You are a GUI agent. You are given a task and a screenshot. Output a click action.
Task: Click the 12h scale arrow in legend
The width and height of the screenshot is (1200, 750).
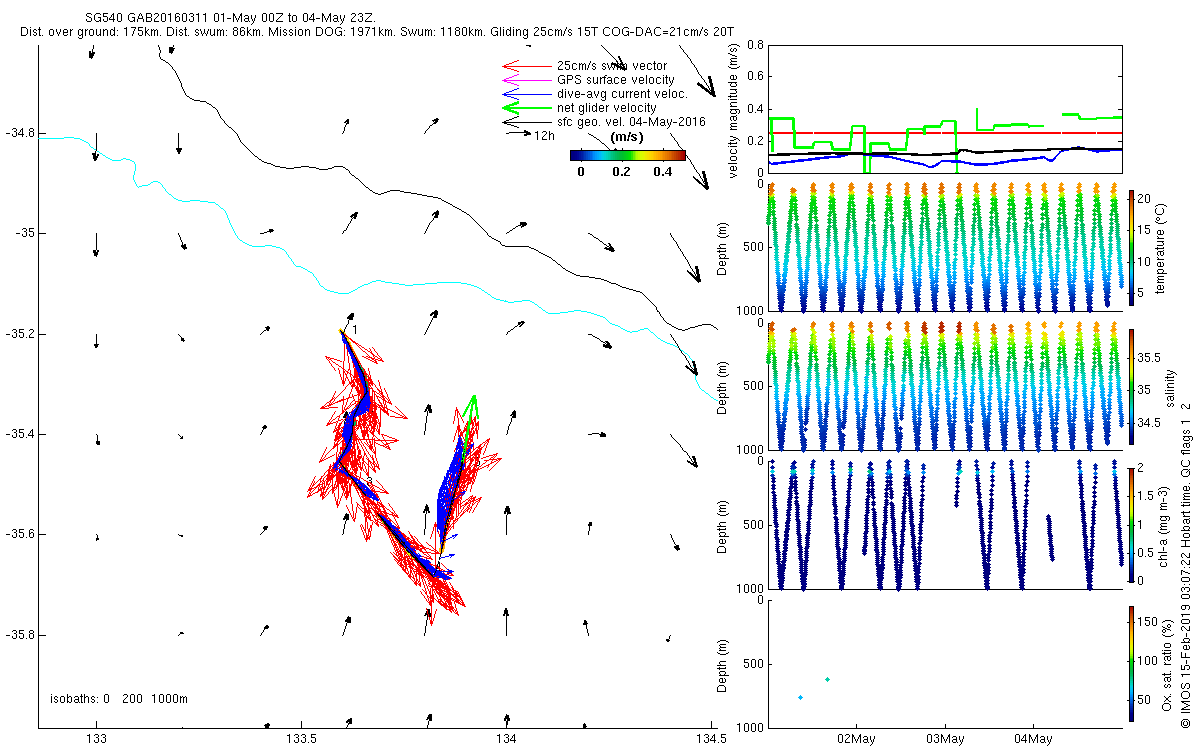(520, 134)
